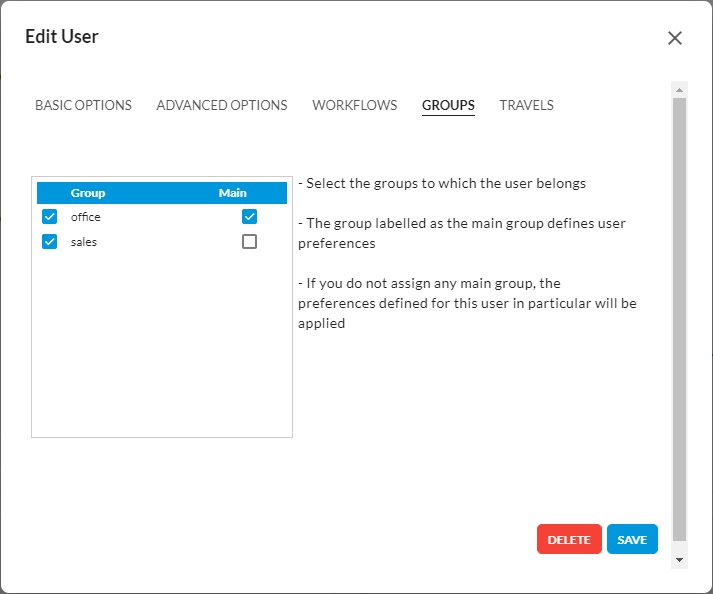713x594 pixels.
Task: Select the office row label
Action: coord(86,217)
